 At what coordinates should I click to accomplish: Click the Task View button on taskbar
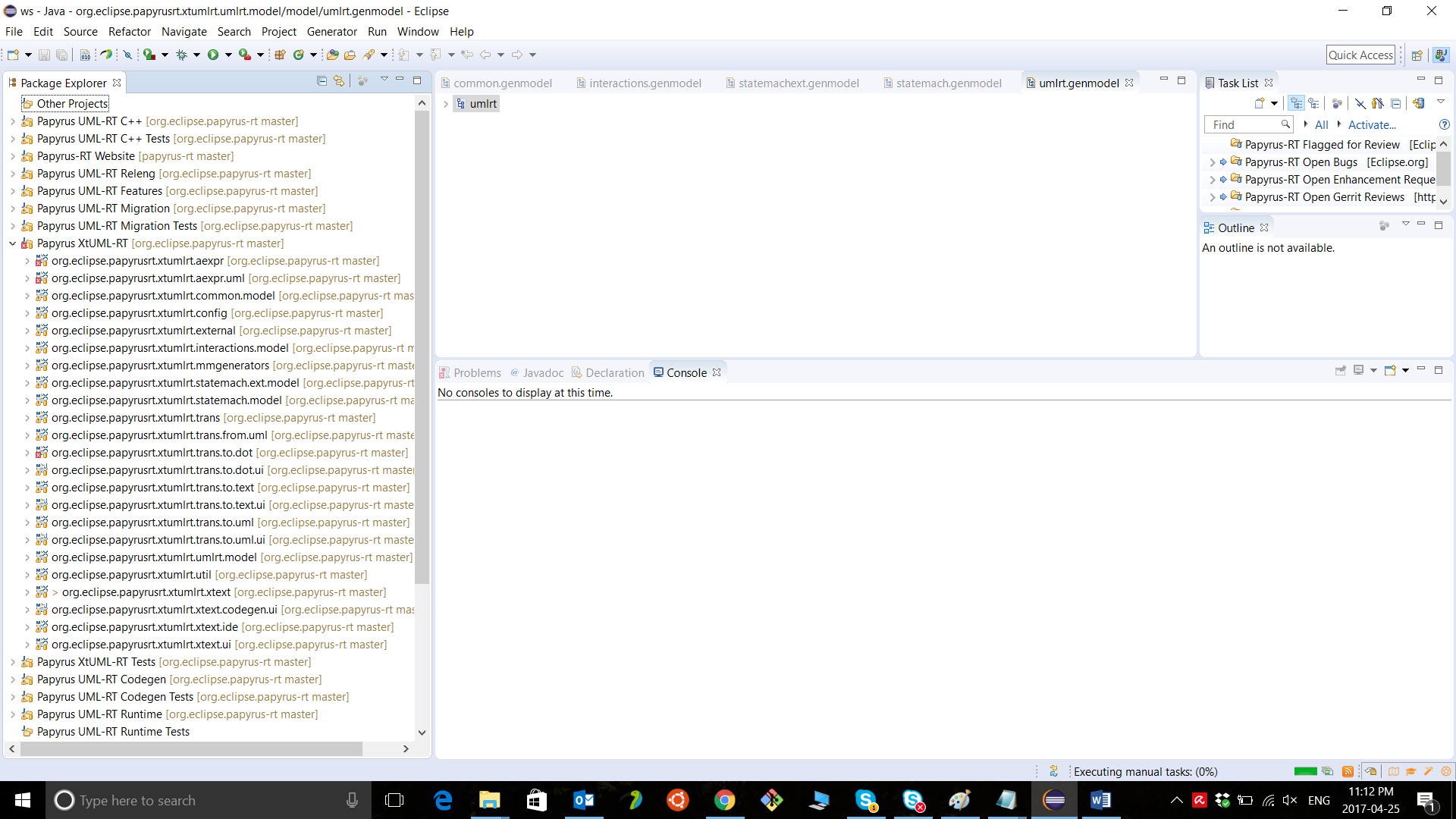coord(394,800)
